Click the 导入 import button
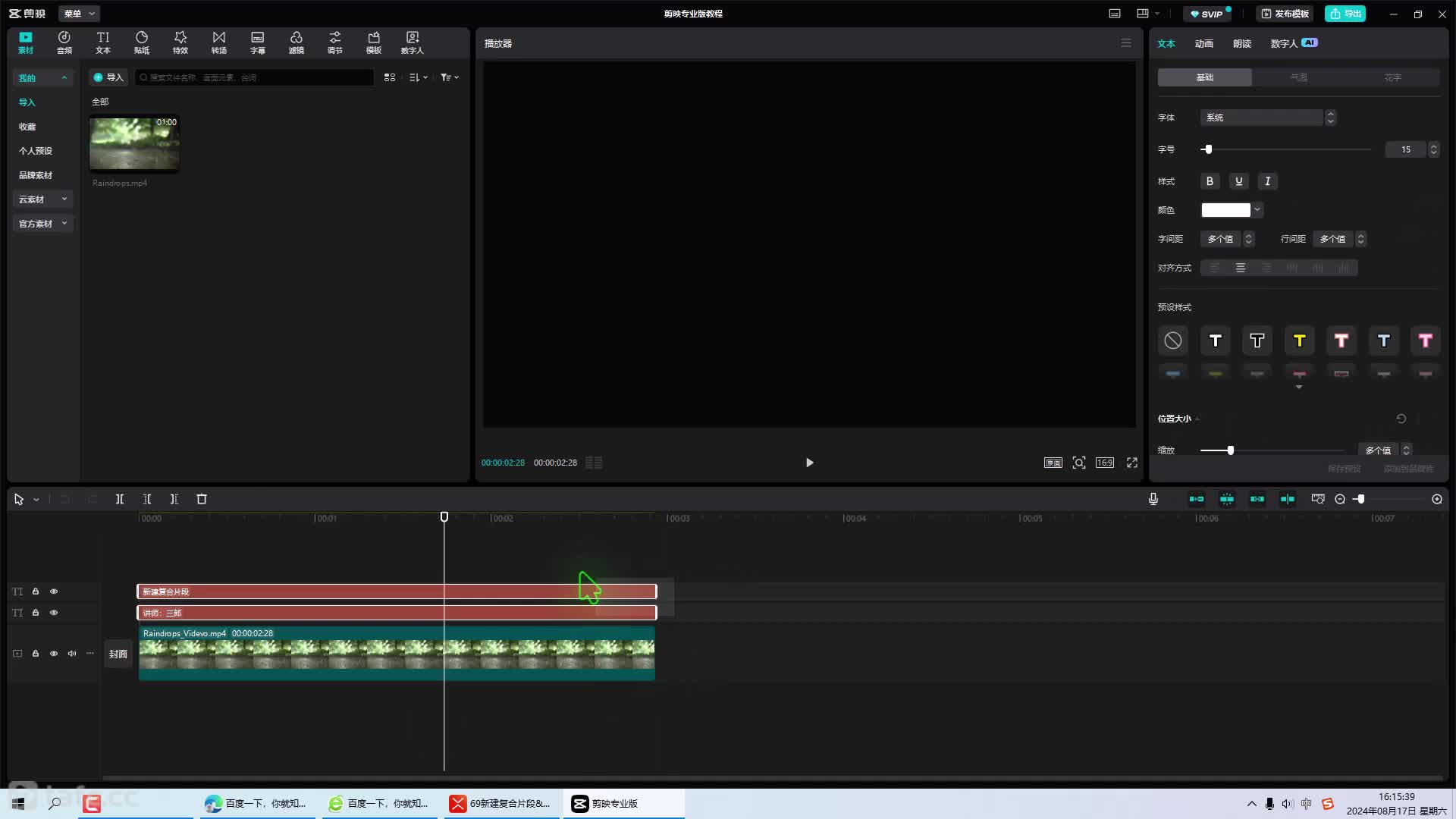 tap(108, 77)
